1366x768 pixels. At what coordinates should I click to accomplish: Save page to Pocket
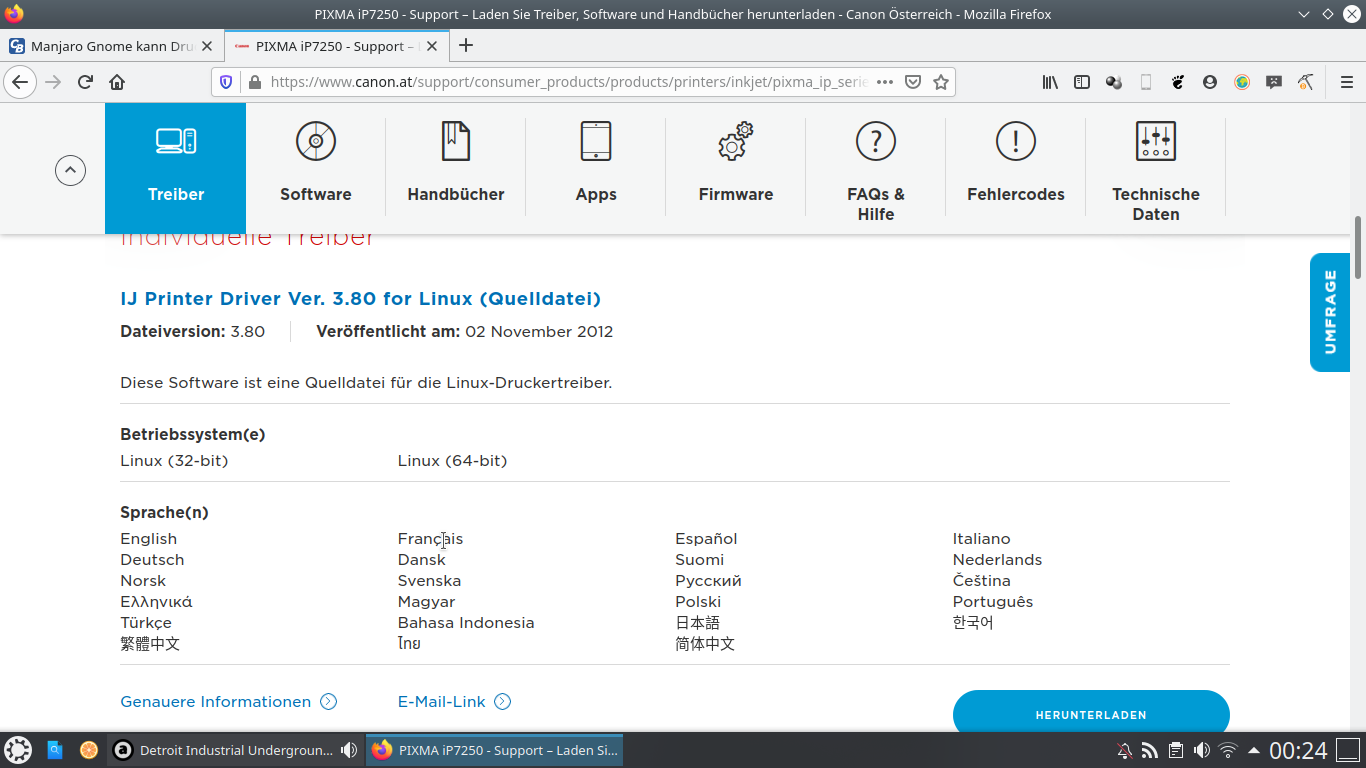pos(913,82)
